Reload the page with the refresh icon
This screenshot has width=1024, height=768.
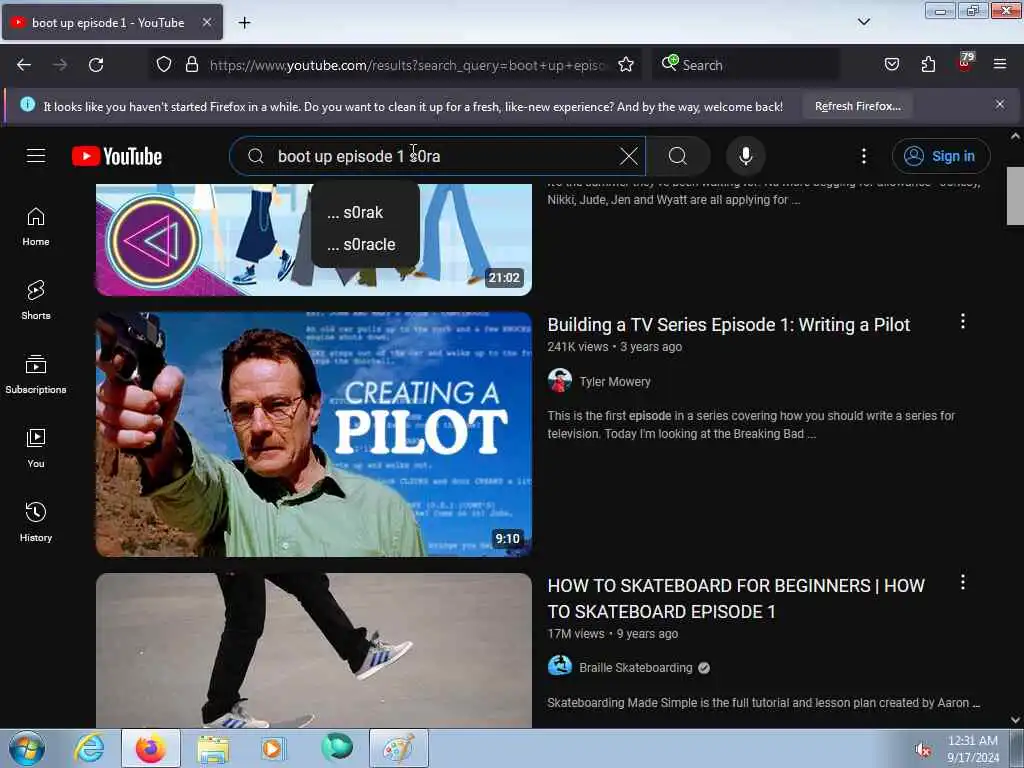[96, 65]
